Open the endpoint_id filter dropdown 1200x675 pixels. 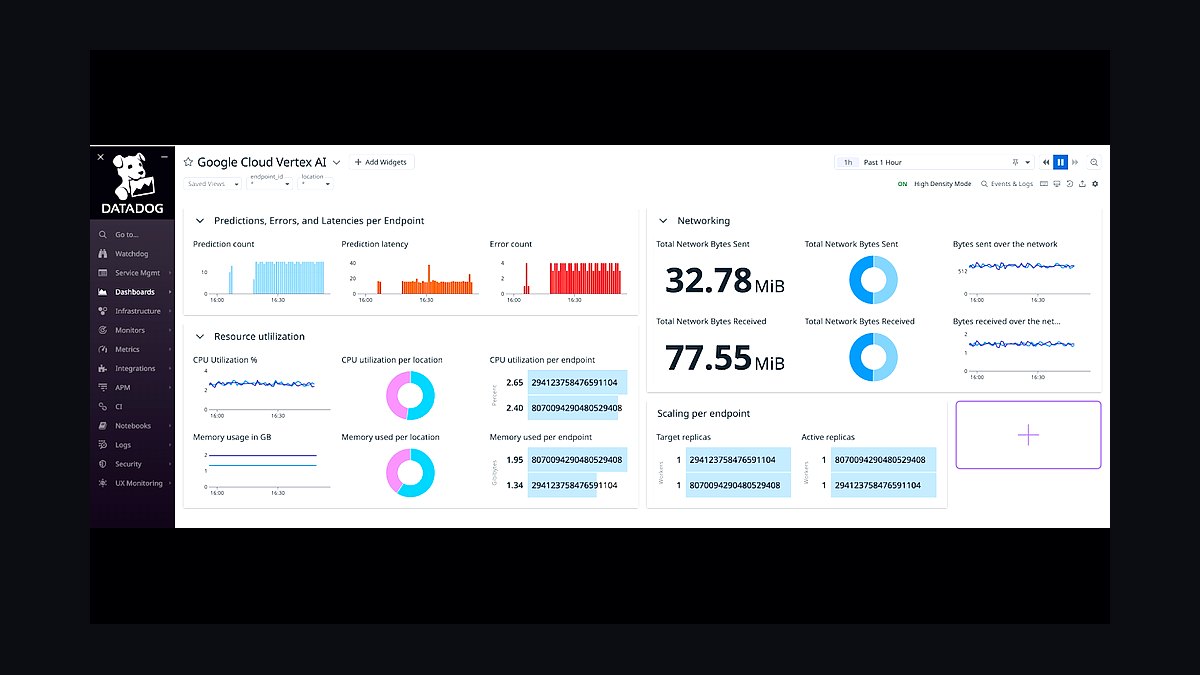[x=270, y=184]
